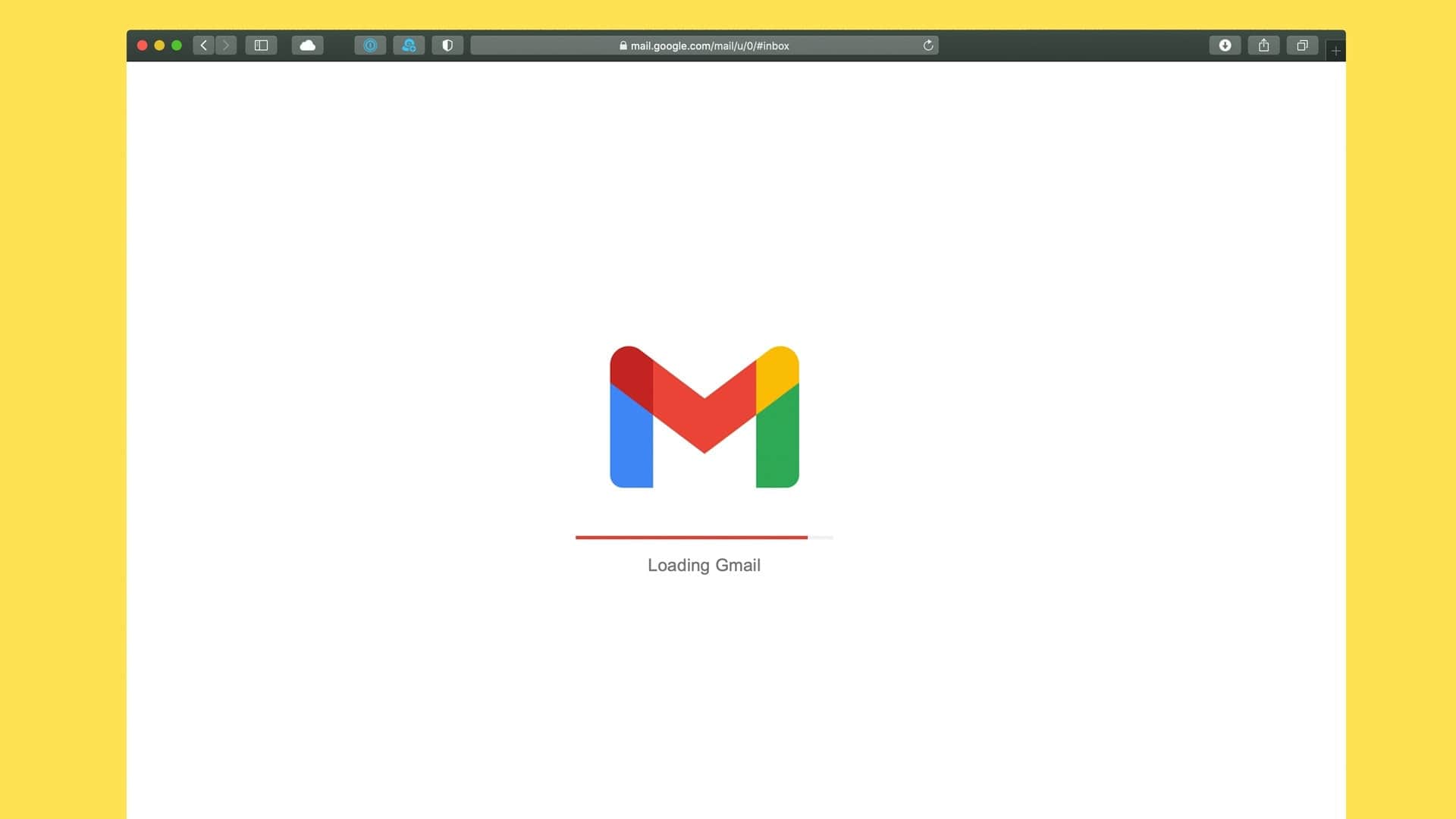The width and height of the screenshot is (1456, 819).
Task: Toggle the Safari sidebar panel
Action: click(261, 45)
